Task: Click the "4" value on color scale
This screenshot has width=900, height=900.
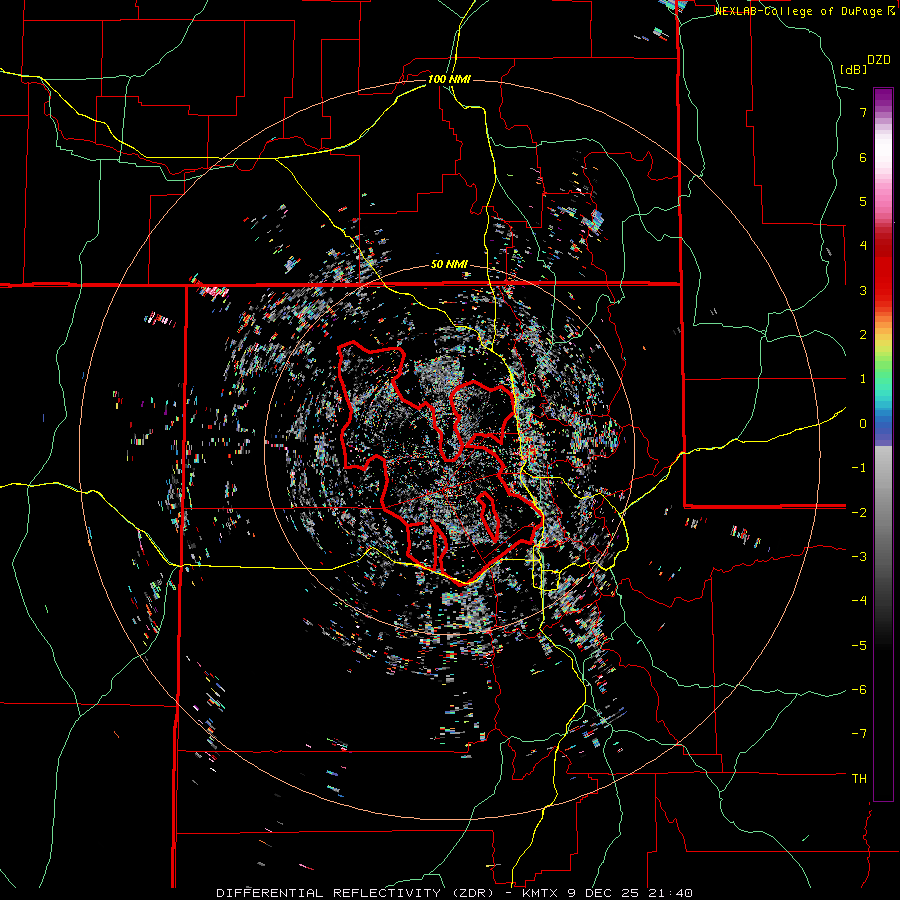Action: [x=863, y=246]
